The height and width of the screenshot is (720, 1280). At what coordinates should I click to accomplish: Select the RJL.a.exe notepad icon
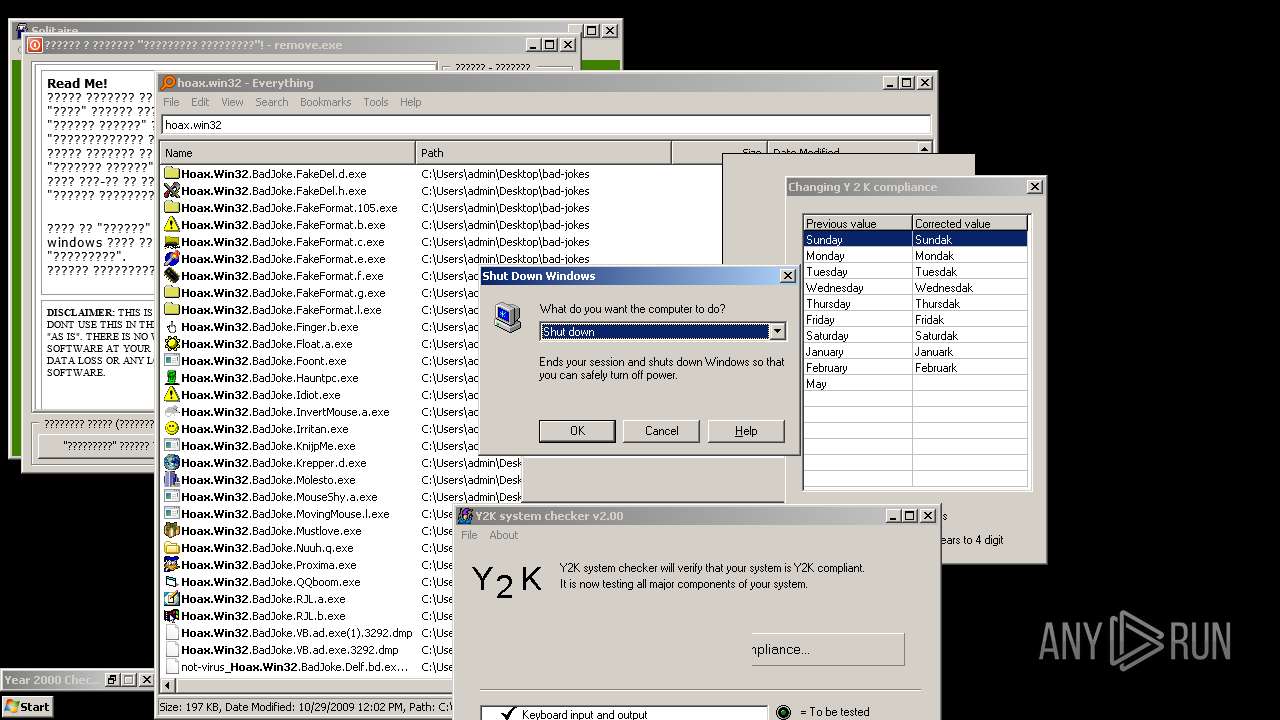click(x=172, y=599)
